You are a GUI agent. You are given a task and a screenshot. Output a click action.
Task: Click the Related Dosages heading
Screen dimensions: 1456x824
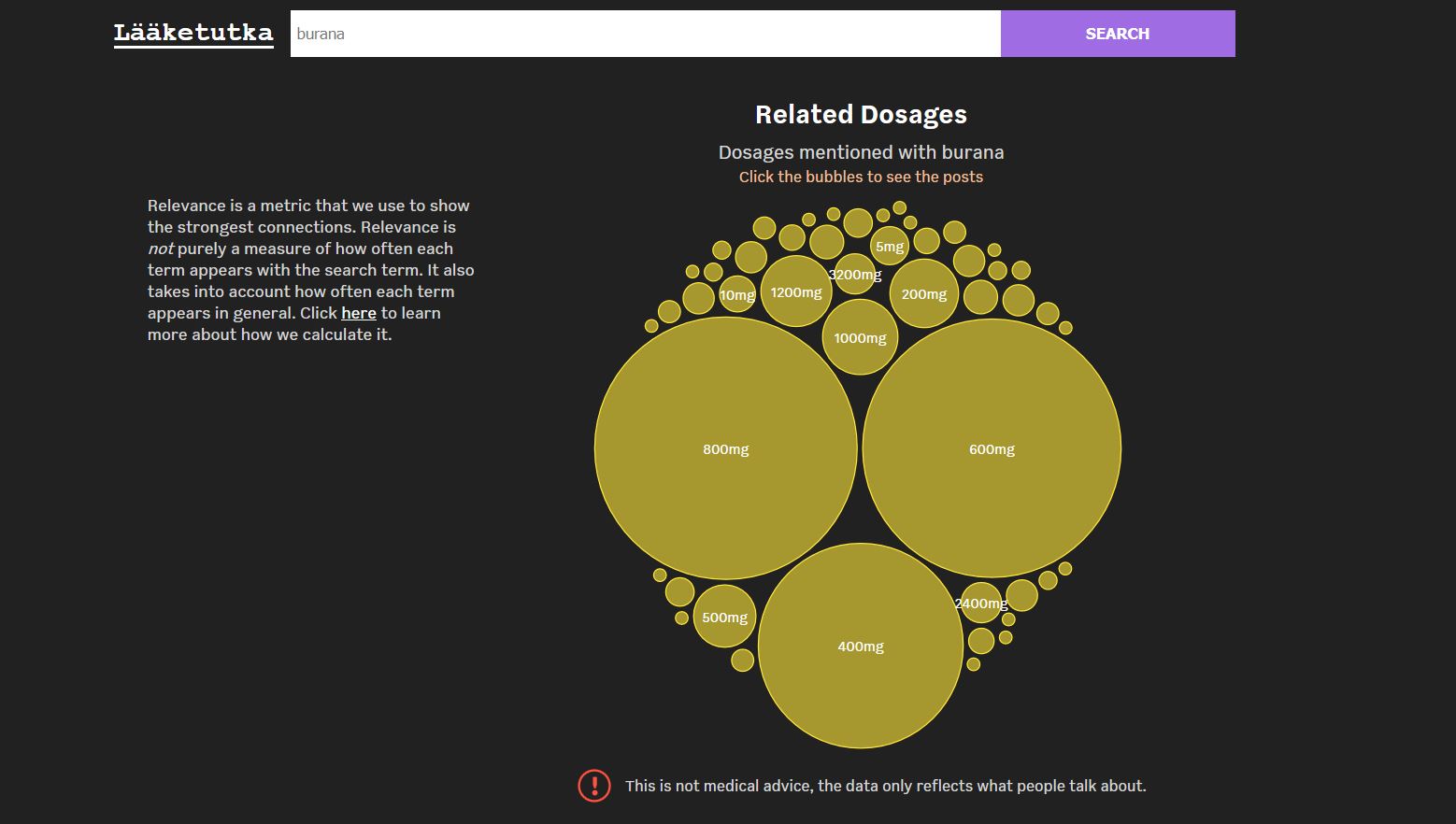click(x=861, y=114)
